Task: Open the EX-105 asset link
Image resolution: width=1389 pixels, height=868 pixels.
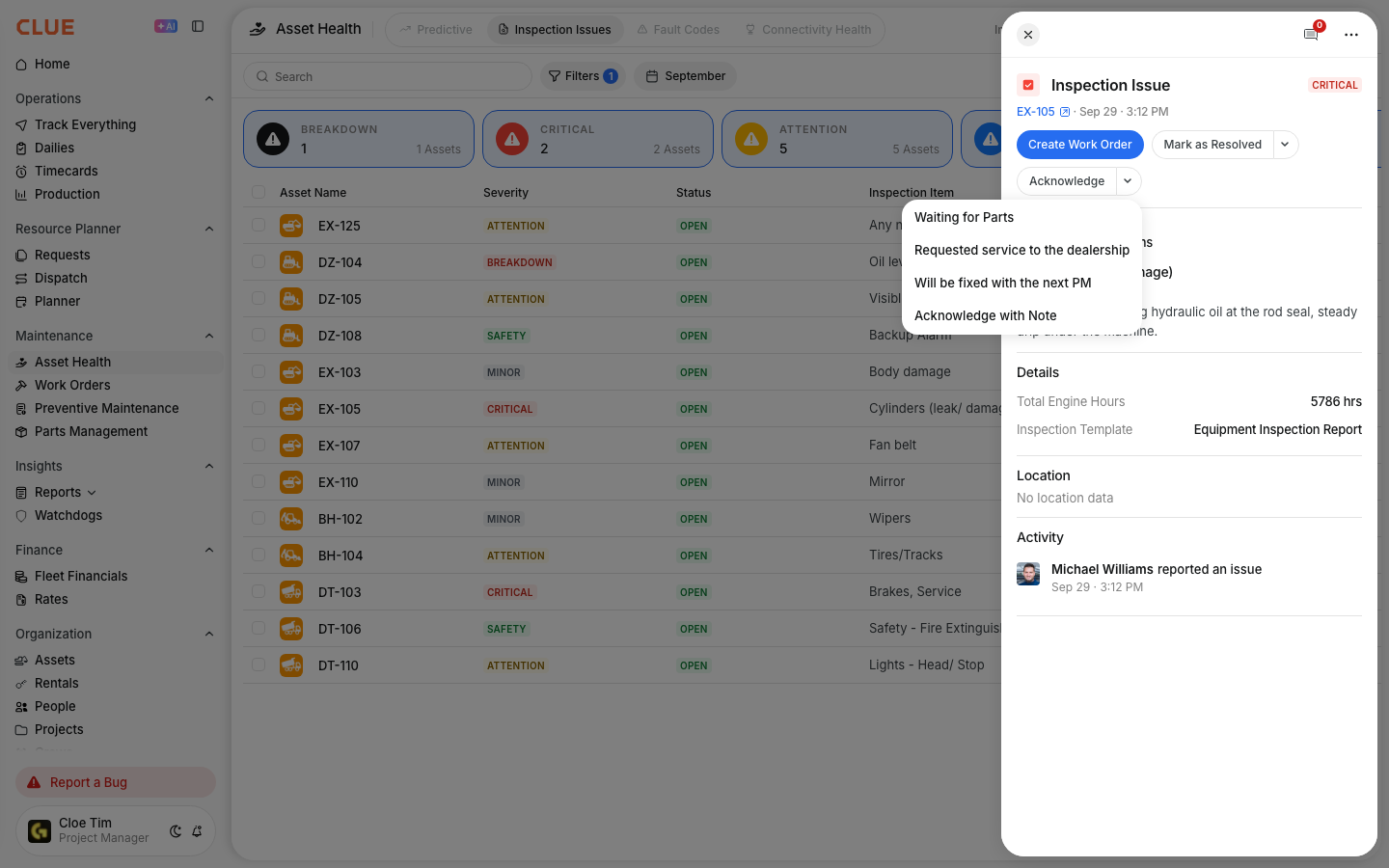Action: [1036, 112]
